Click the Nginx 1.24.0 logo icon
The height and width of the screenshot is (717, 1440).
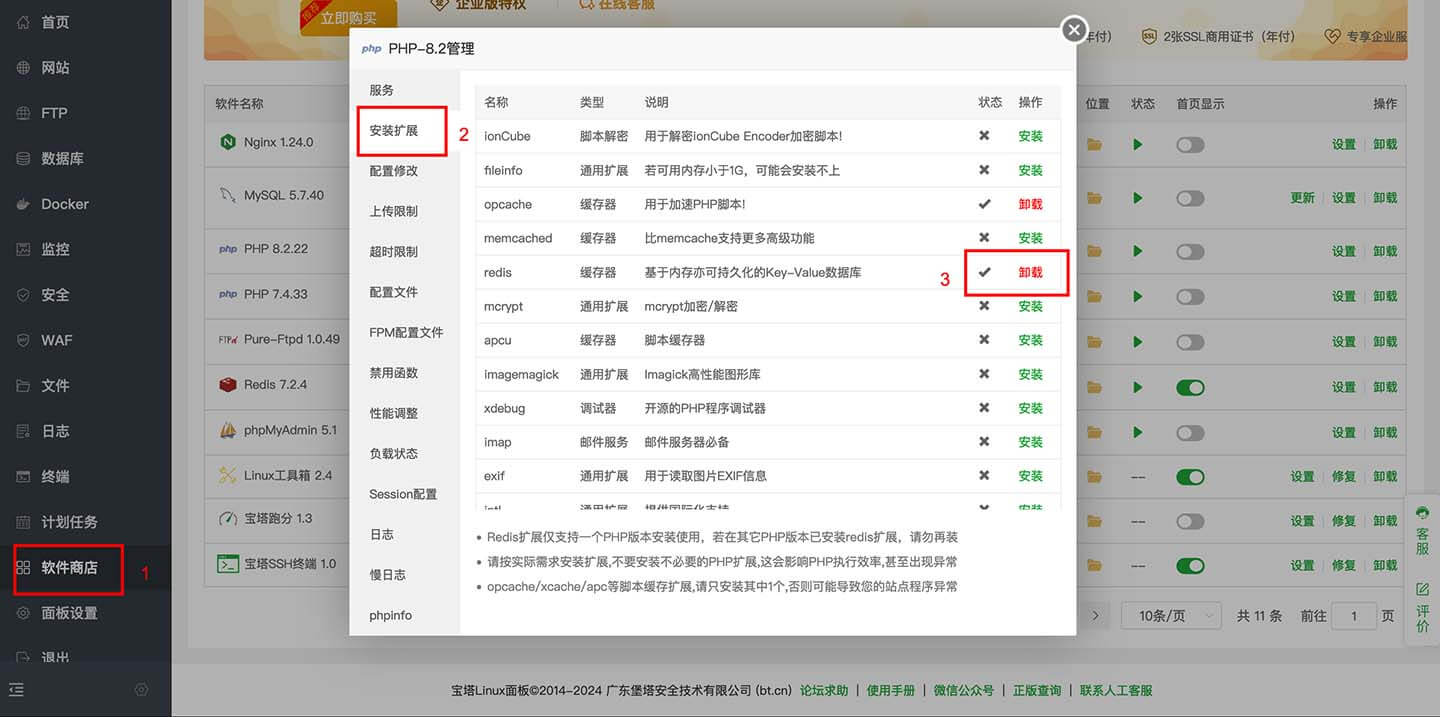(227, 142)
